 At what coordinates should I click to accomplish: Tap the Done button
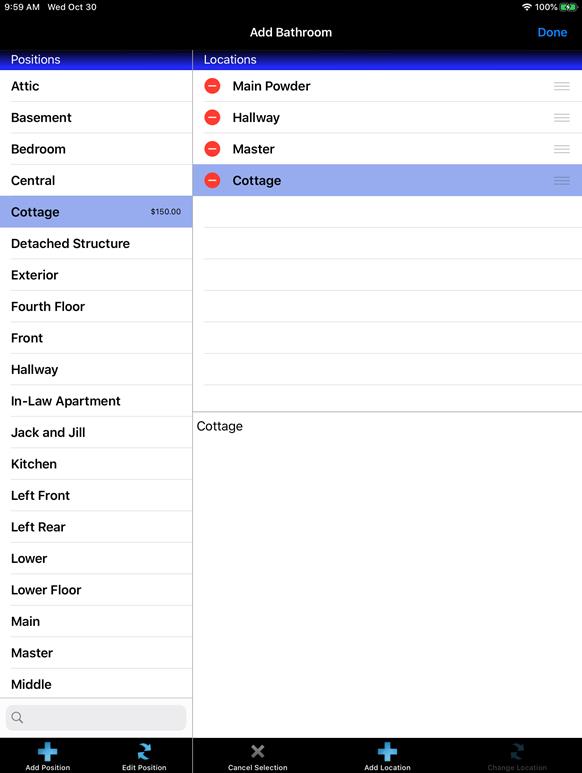(x=552, y=33)
